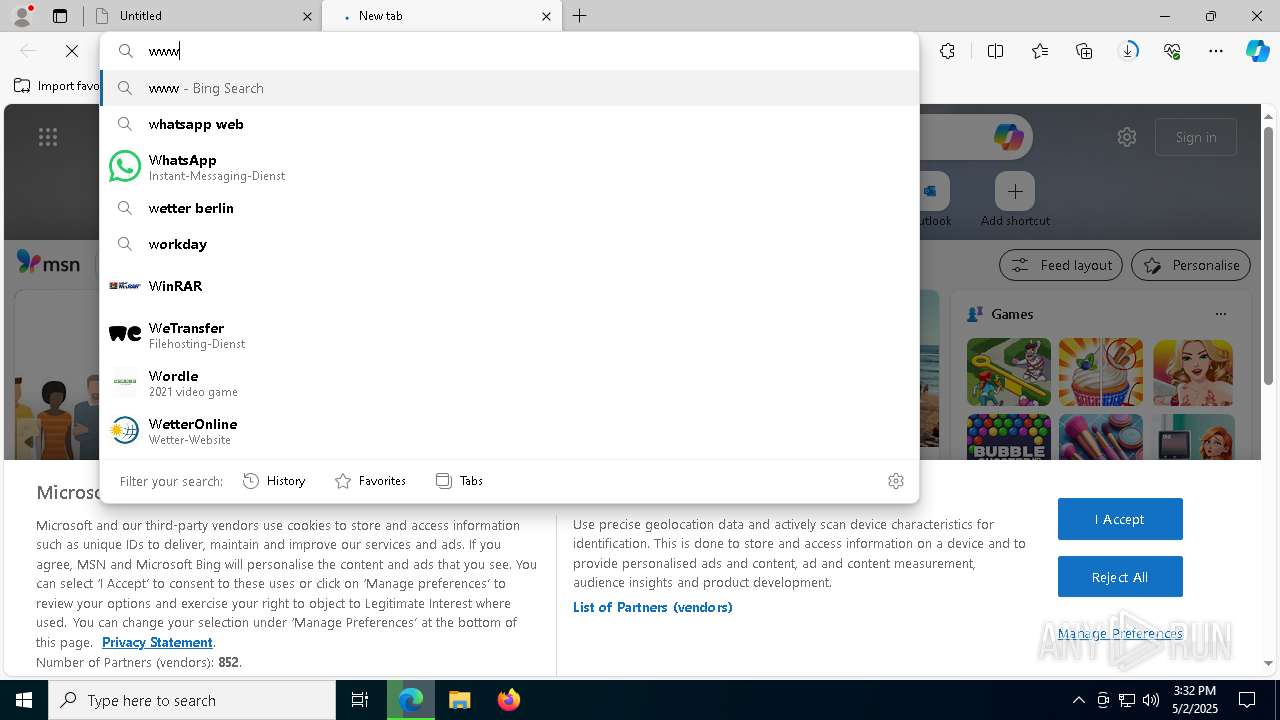Open the mini golf game thumbnail

point(1009,372)
